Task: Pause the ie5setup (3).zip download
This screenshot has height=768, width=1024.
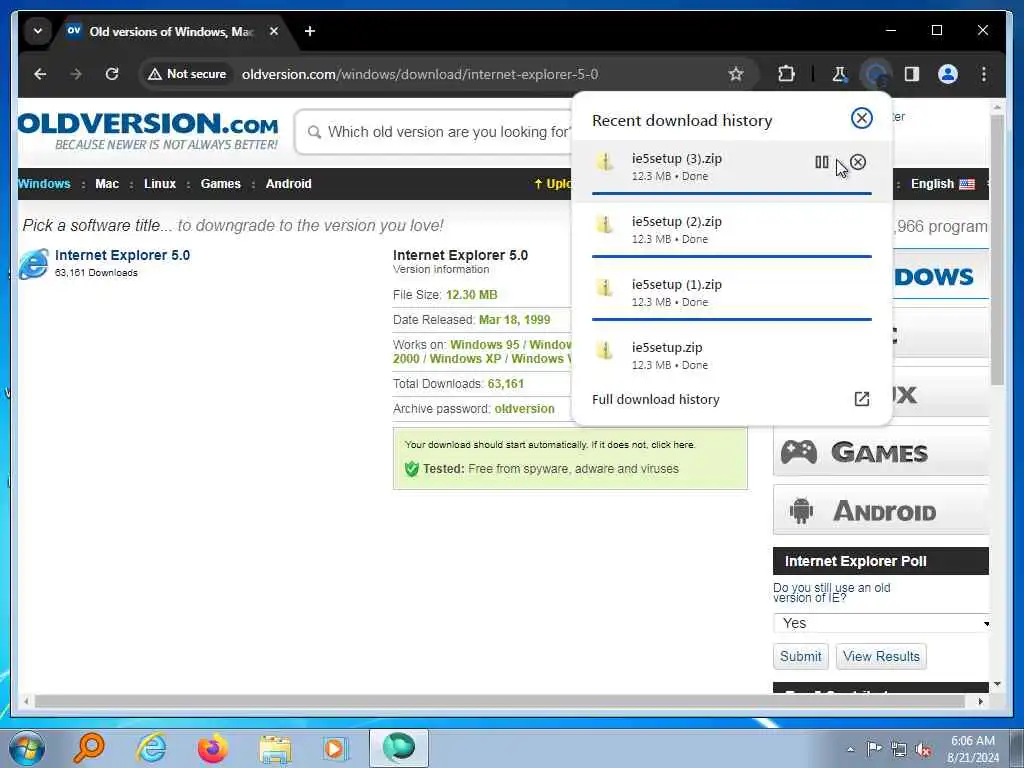Action: click(822, 162)
